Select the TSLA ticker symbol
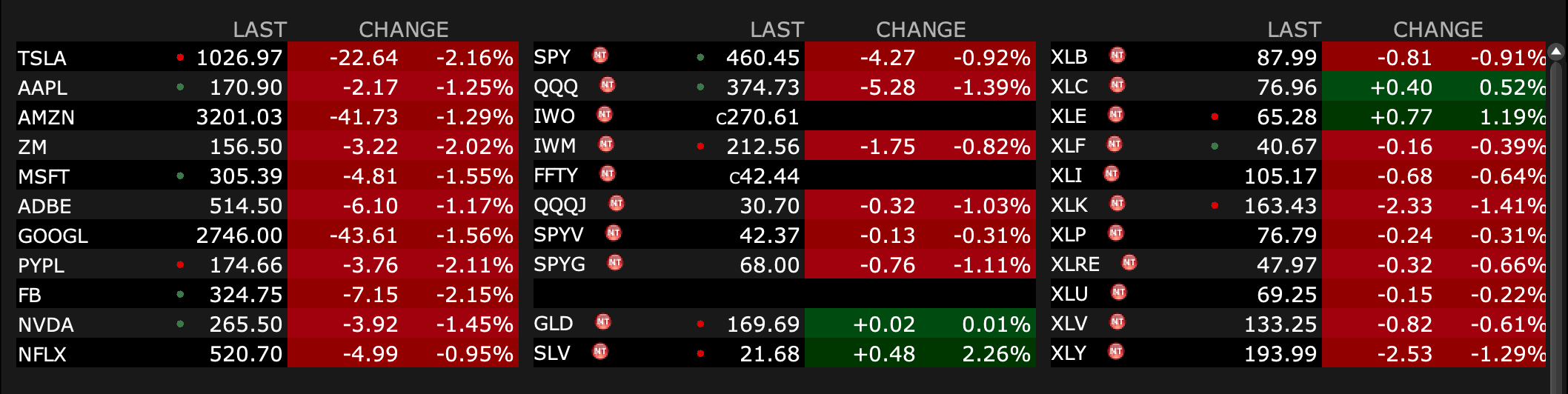Image resolution: width=1568 pixels, height=394 pixels. point(42,58)
